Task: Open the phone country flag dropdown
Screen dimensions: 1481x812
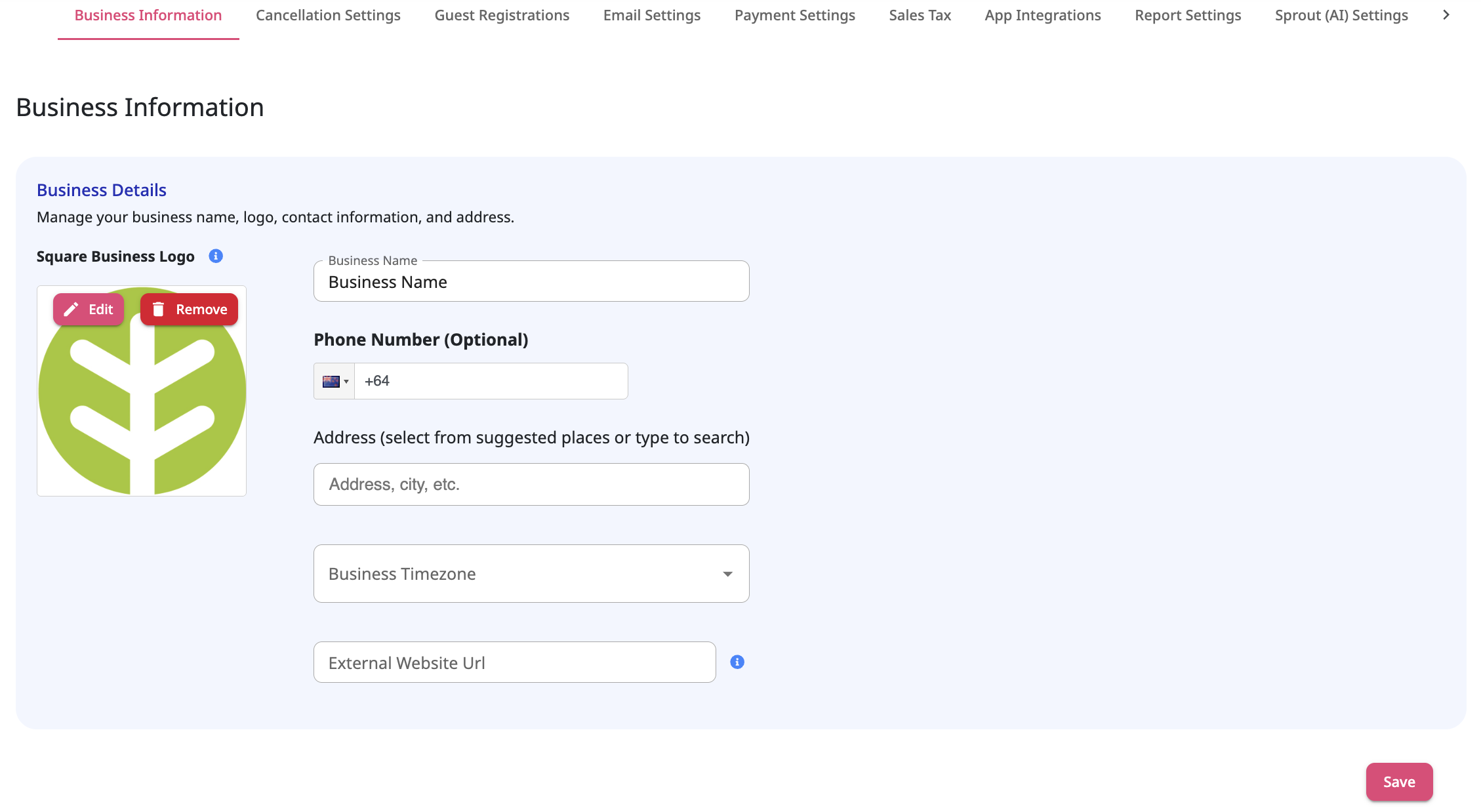Action: tap(335, 381)
